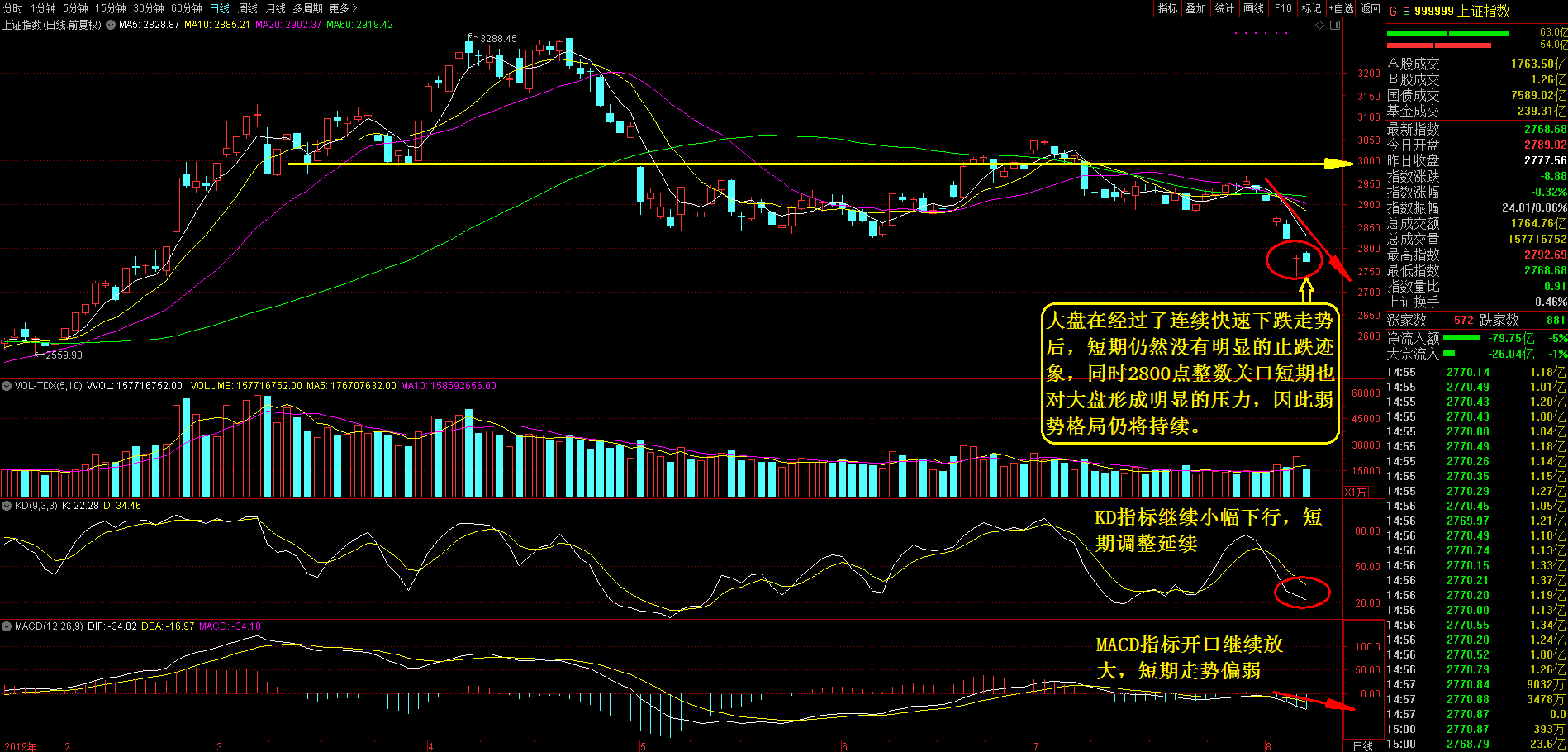Expand the VOL-TDX indicator dropdown arrow
1568x752 pixels.
[7, 386]
